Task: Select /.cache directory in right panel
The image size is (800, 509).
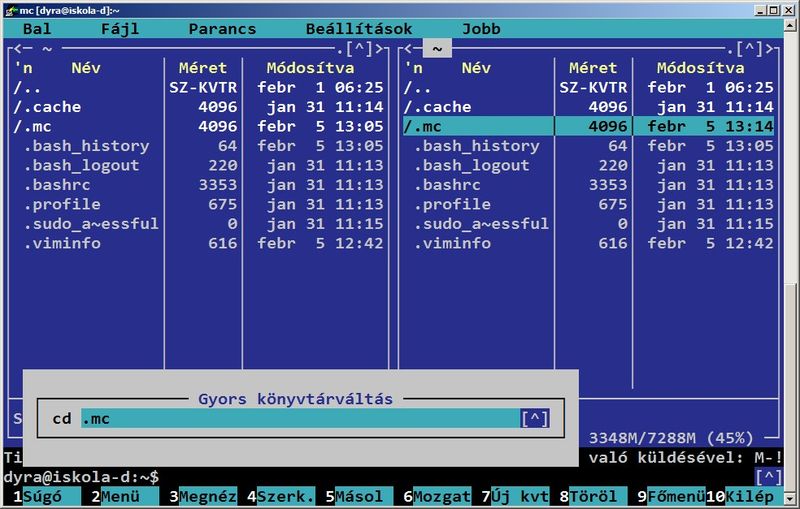Action: pos(589,107)
